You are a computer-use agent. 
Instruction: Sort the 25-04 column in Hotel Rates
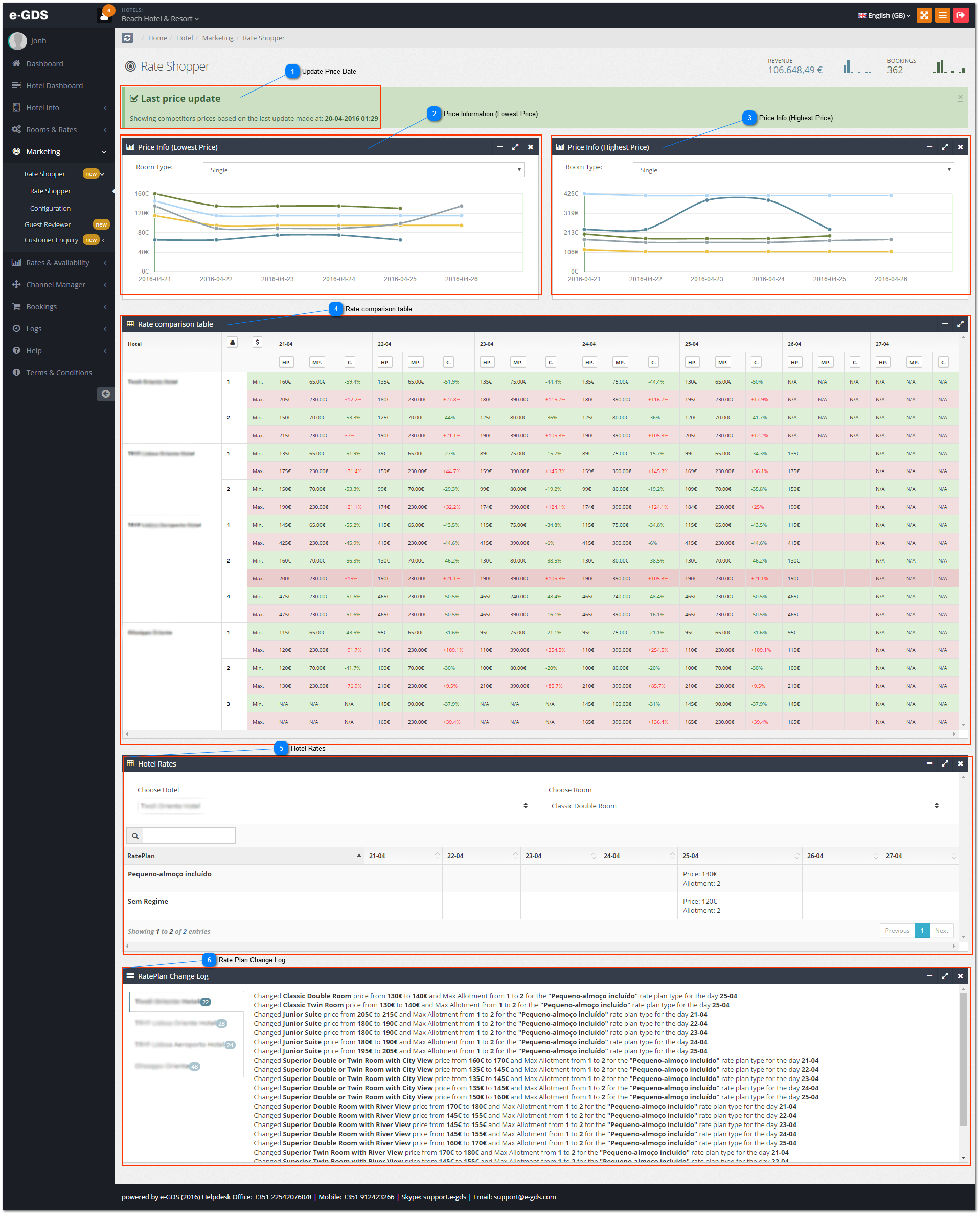740,856
